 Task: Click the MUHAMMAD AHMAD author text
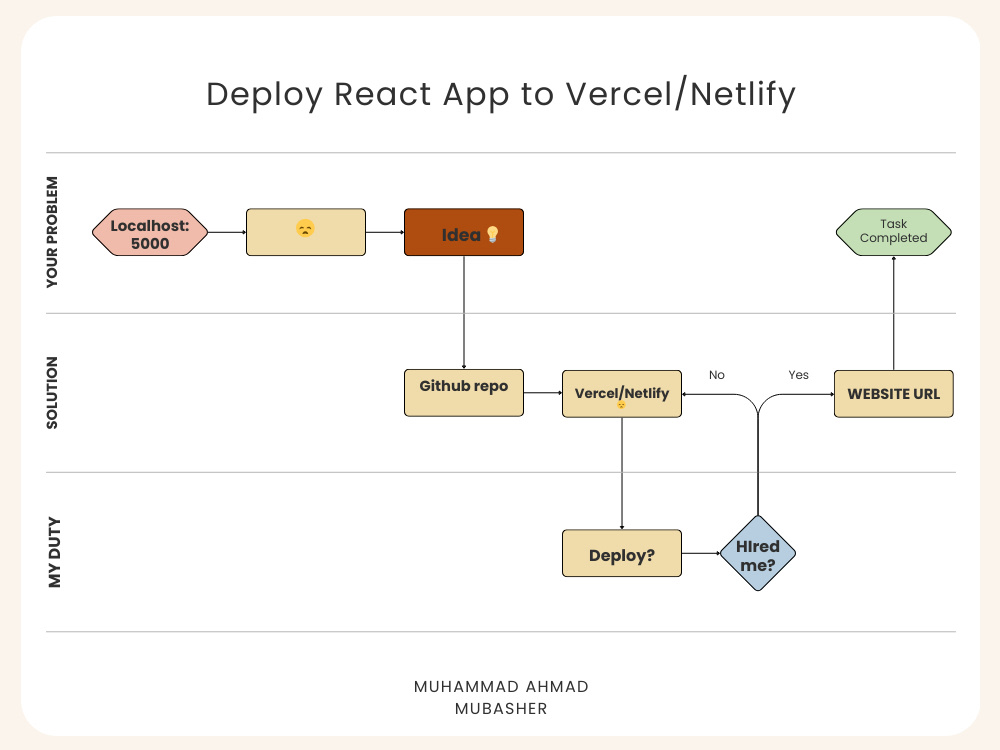point(501,687)
